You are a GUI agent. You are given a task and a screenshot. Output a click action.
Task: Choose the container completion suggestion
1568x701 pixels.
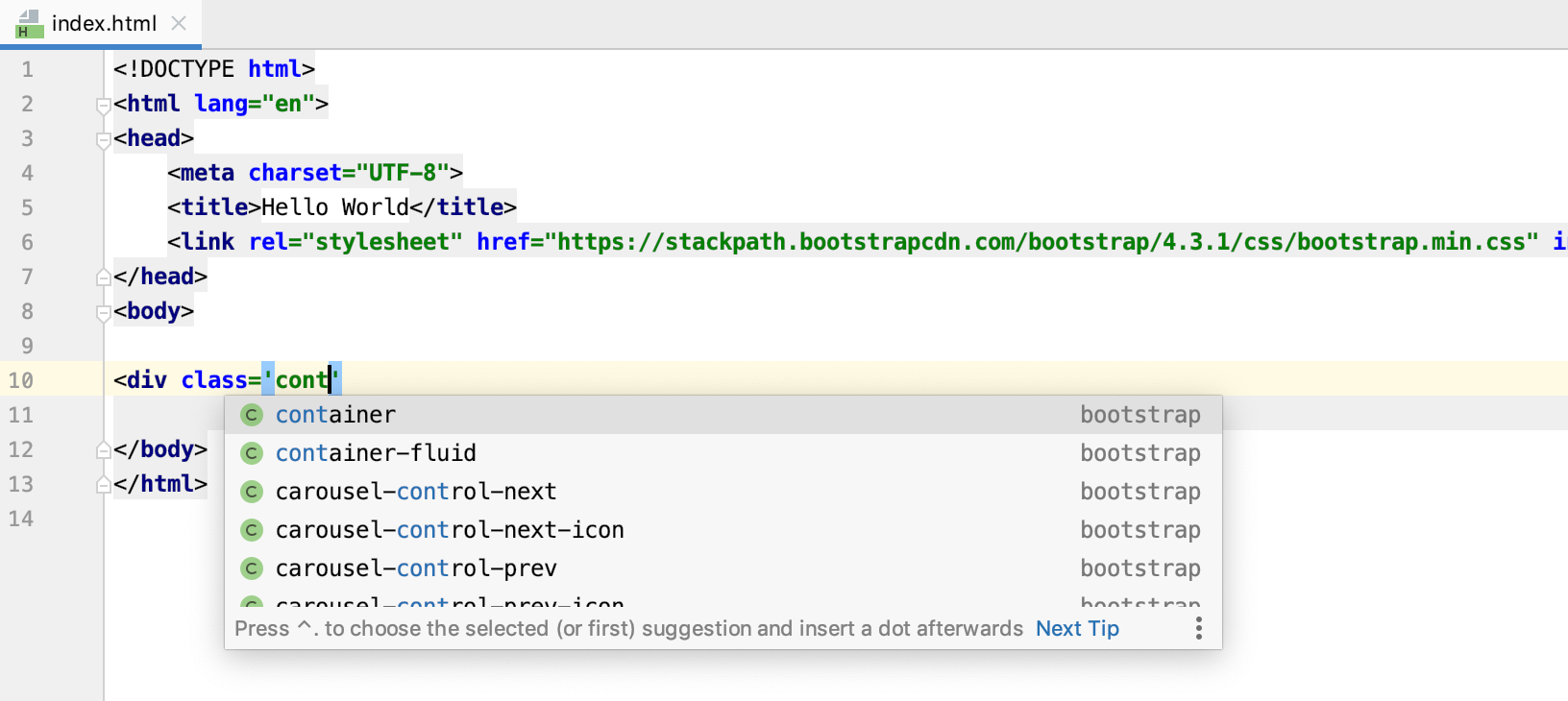(335, 415)
